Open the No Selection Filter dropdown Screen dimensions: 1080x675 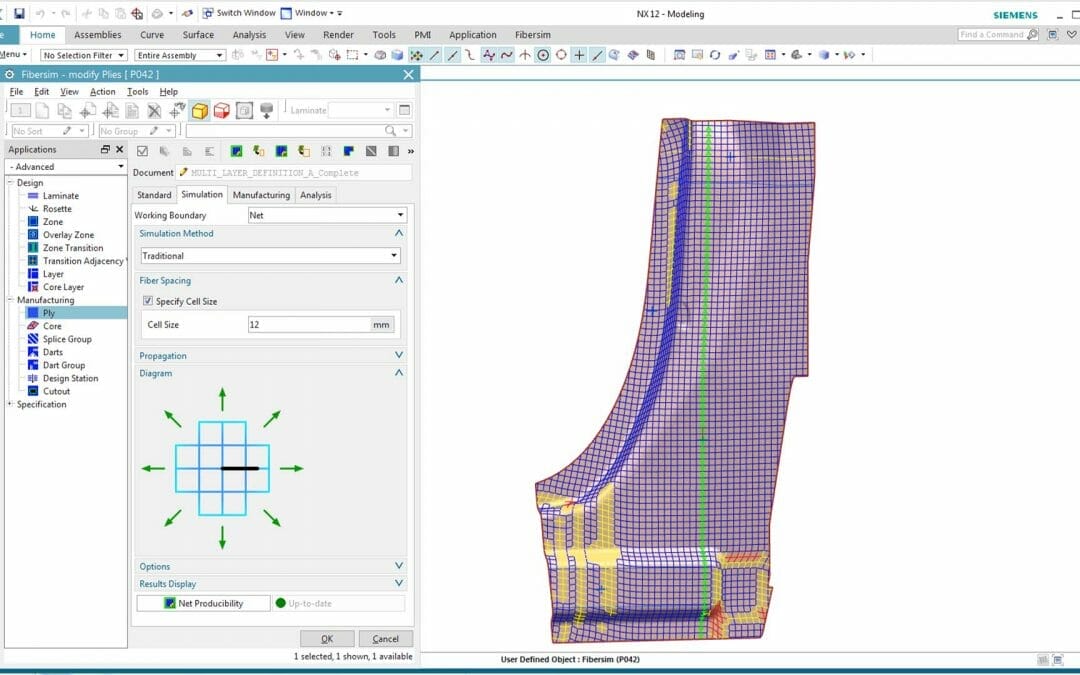point(83,55)
